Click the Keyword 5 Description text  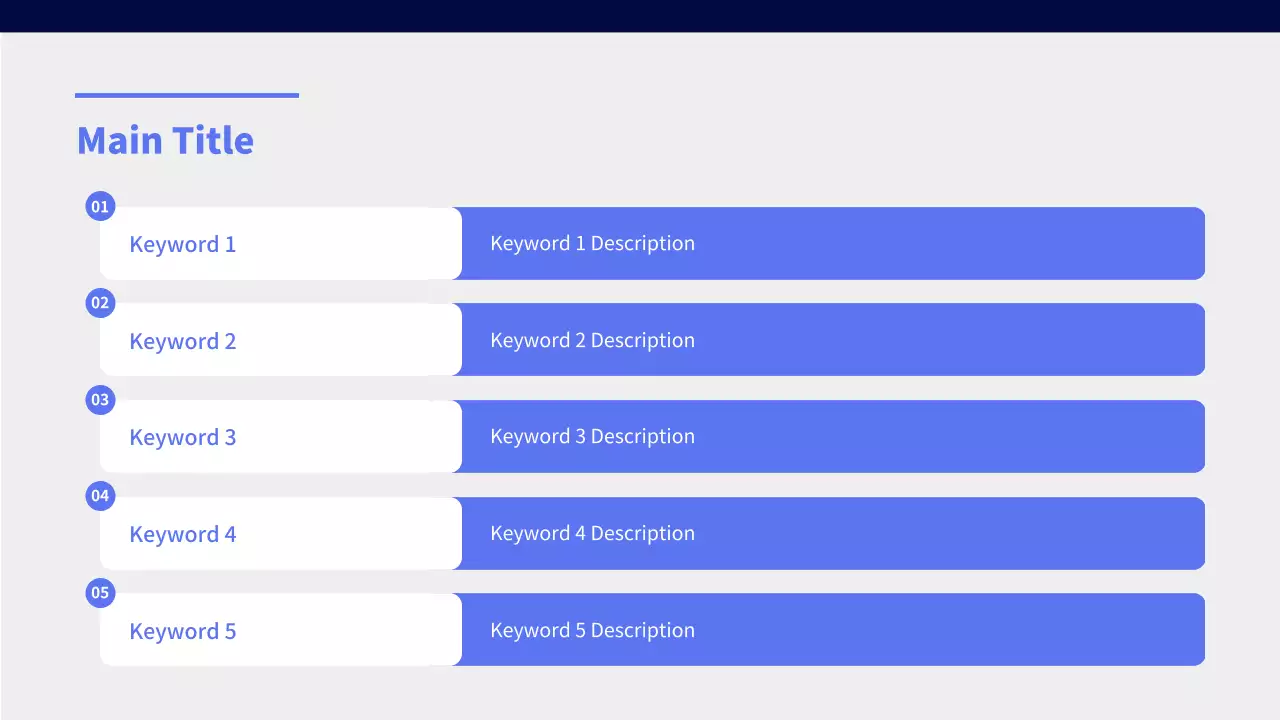592,630
